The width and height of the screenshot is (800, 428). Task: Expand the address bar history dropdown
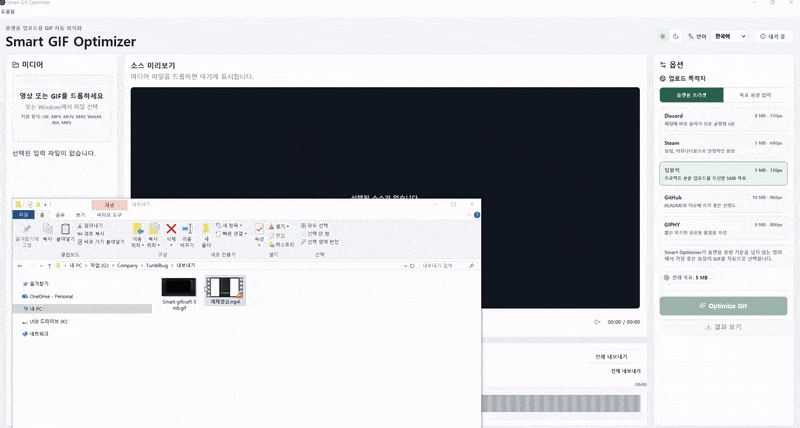pyautogui.click(x=405, y=266)
